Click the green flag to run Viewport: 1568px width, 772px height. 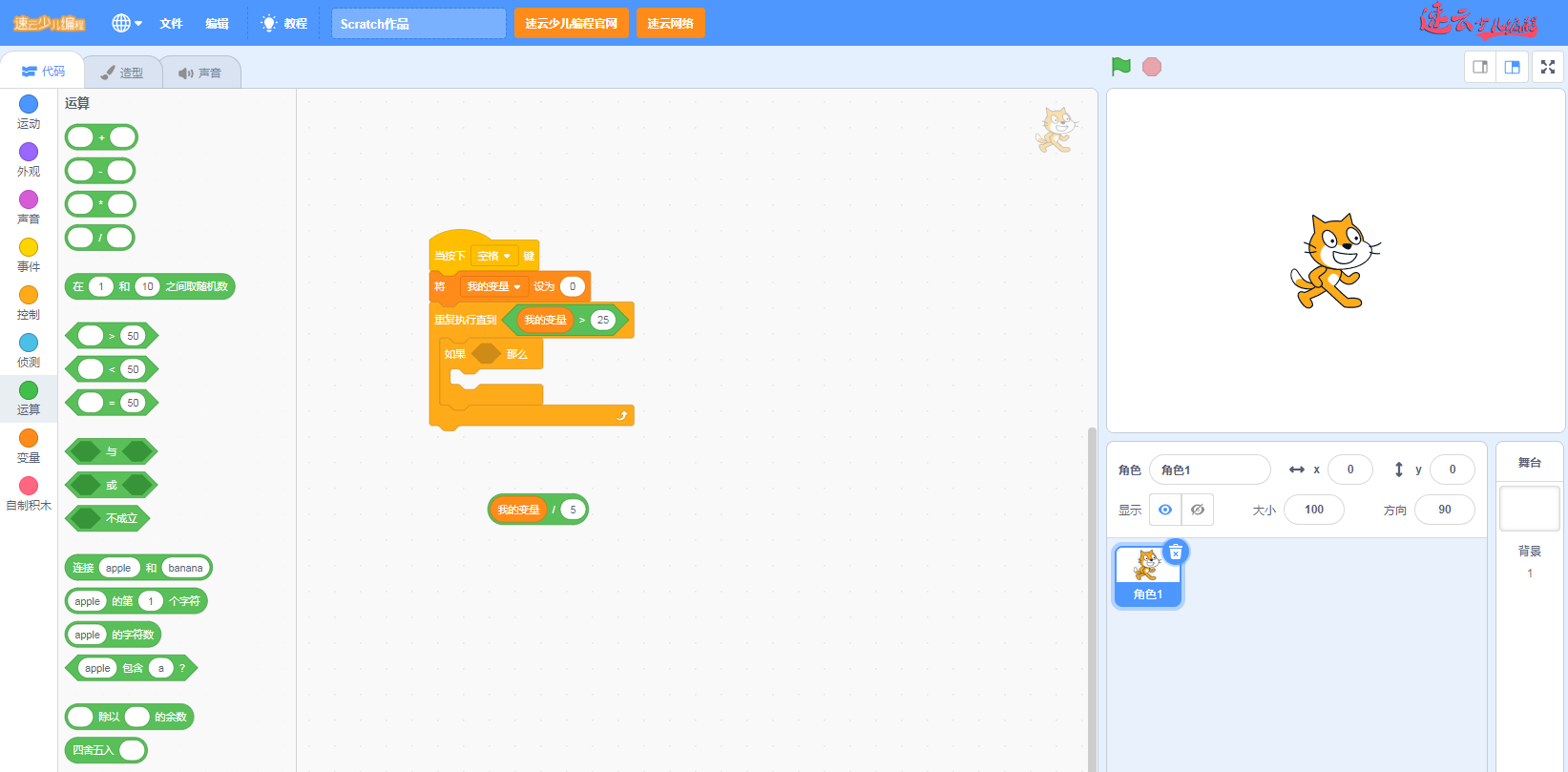point(1121,67)
